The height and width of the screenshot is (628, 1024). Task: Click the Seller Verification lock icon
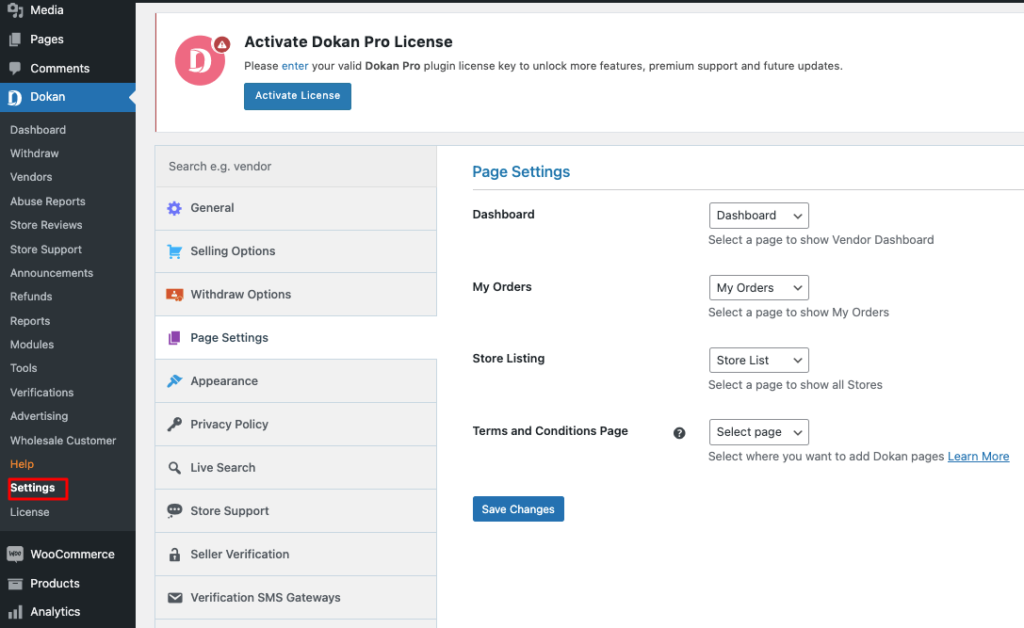(174, 554)
